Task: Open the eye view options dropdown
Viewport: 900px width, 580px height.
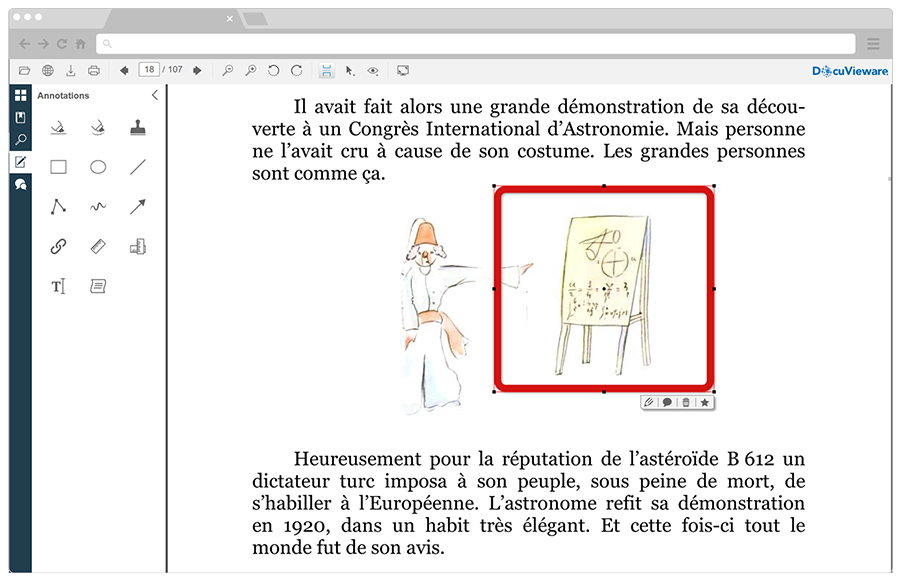Action: pos(373,71)
